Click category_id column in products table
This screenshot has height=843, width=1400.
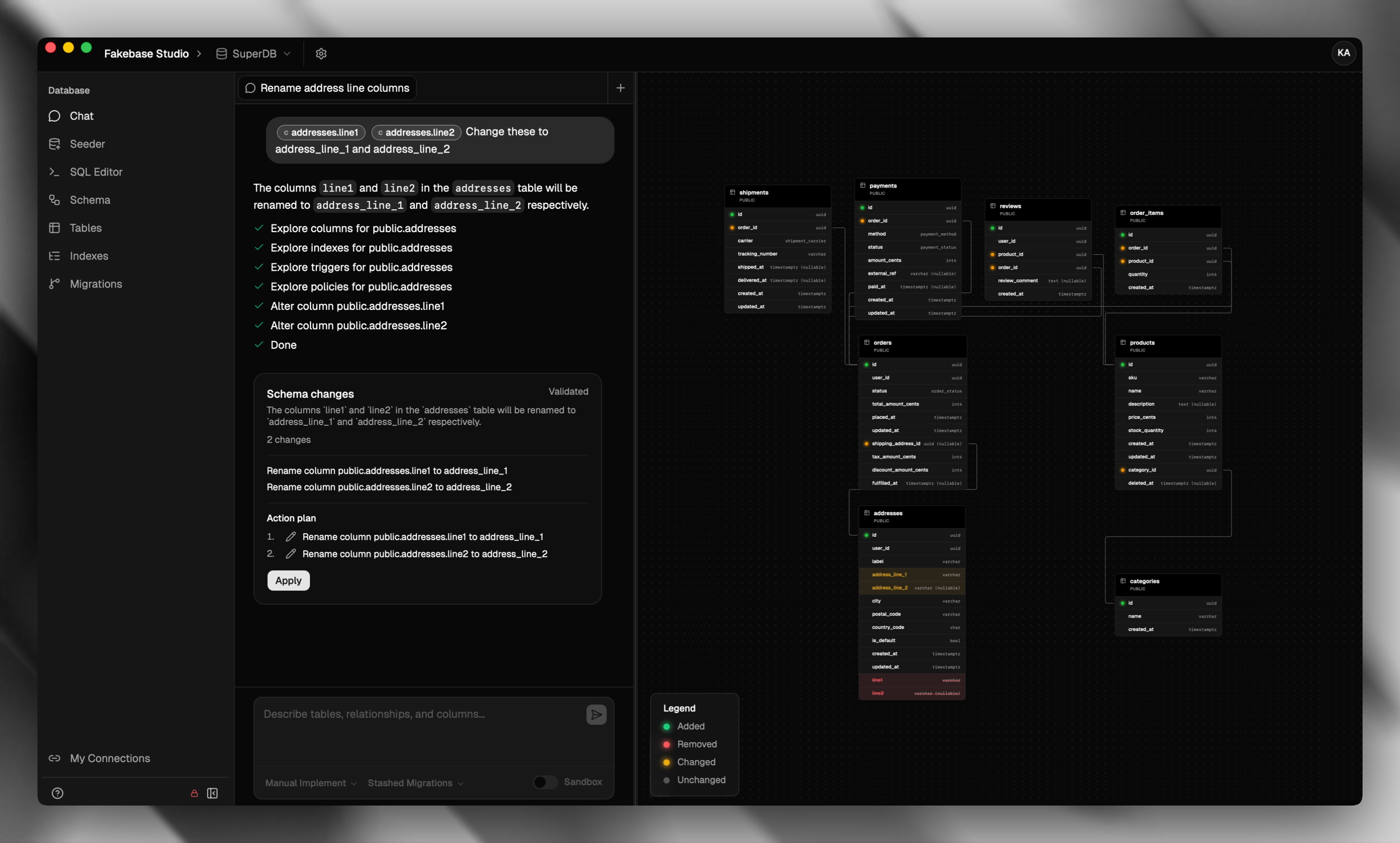tap(1168, 470)
